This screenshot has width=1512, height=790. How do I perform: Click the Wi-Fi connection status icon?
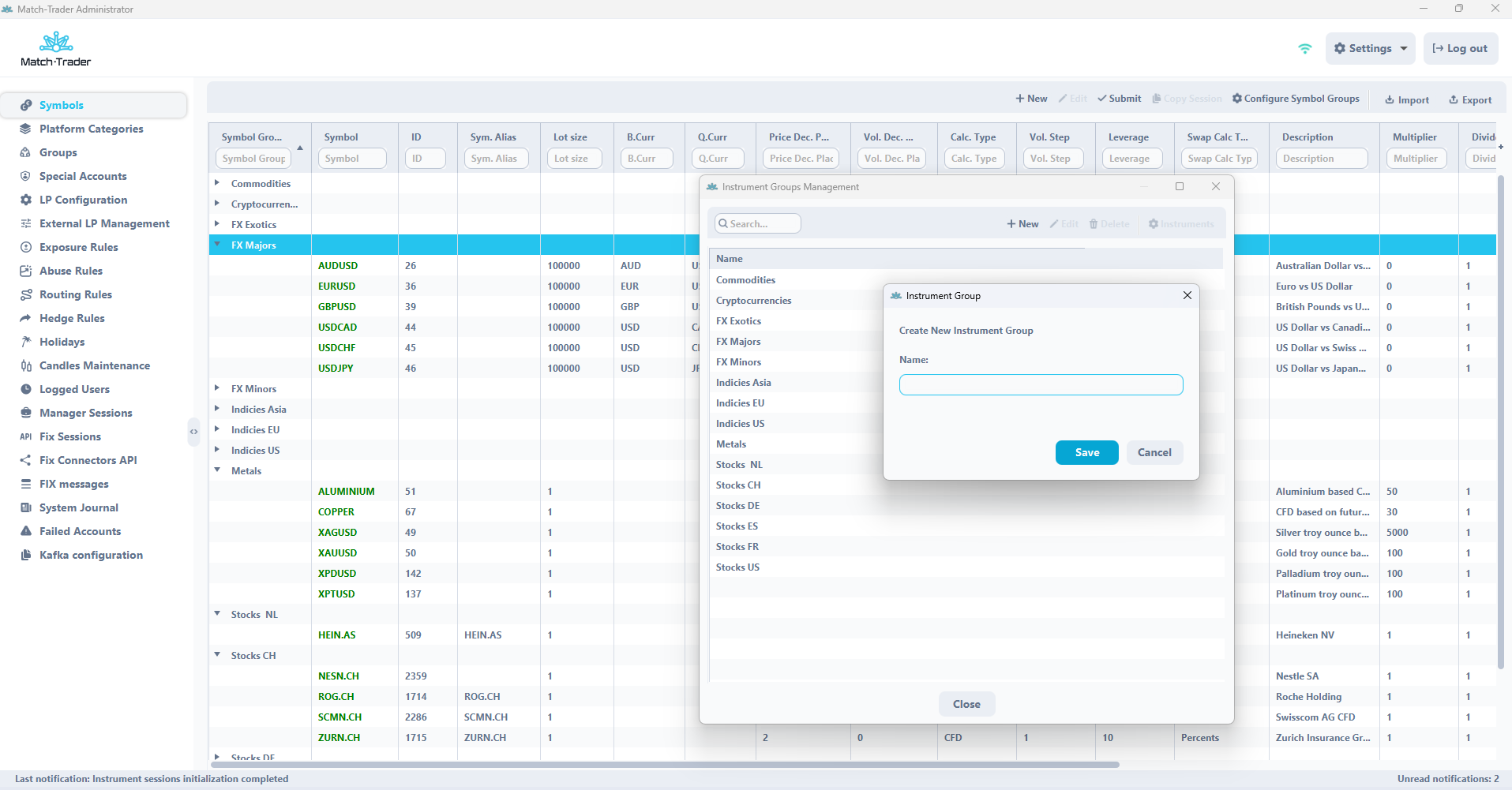coord(1304,49)
